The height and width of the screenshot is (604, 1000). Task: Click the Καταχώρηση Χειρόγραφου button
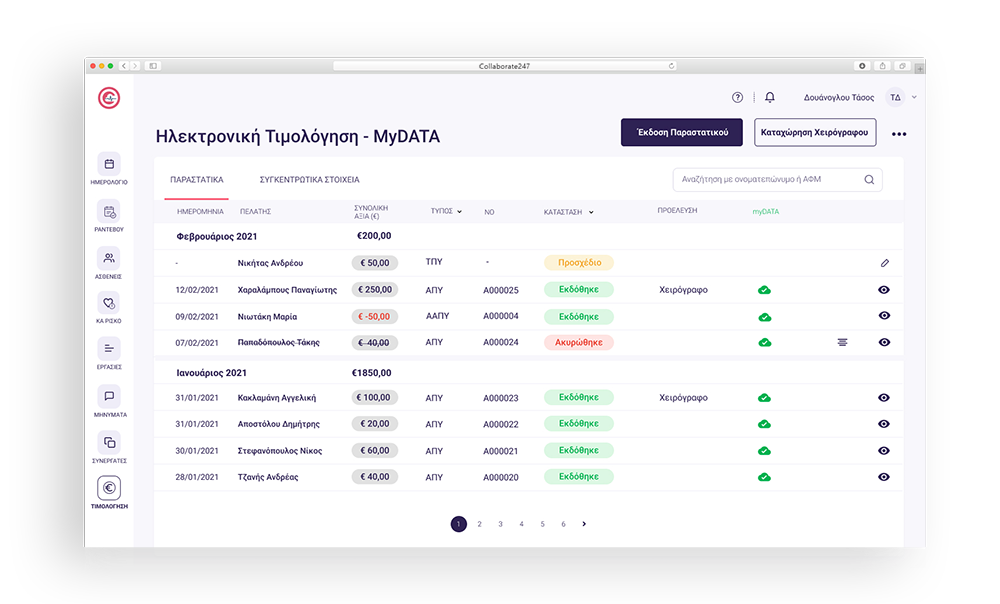tap(815, 132)
